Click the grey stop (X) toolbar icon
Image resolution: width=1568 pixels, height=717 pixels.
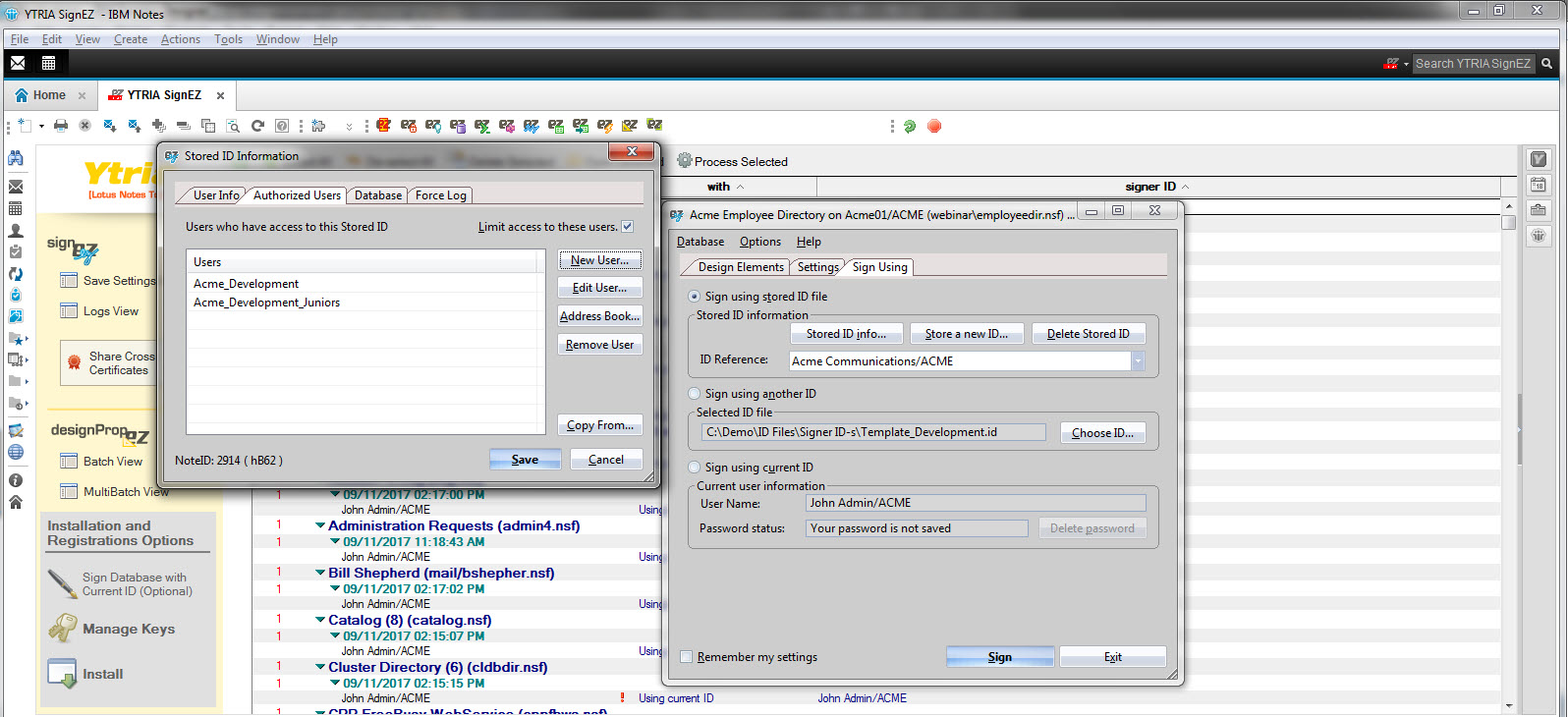point(85,126)
